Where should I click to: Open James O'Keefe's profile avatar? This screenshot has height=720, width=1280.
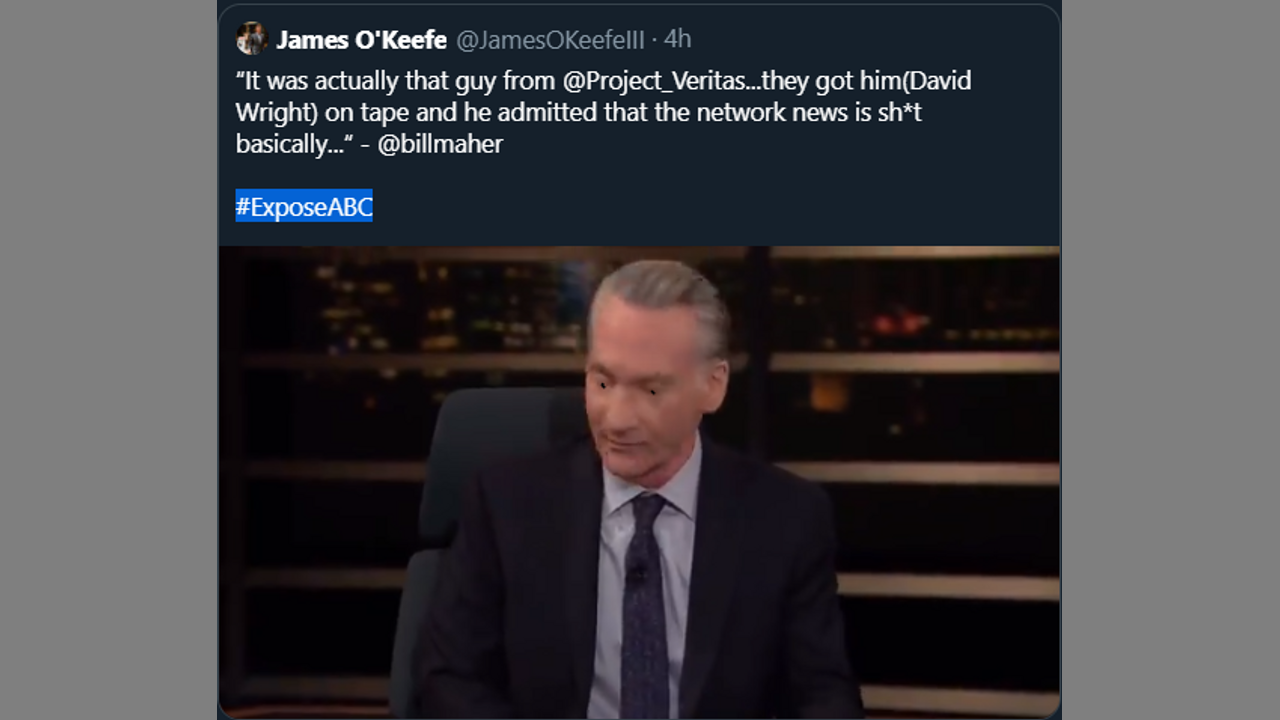coord(252,39)
